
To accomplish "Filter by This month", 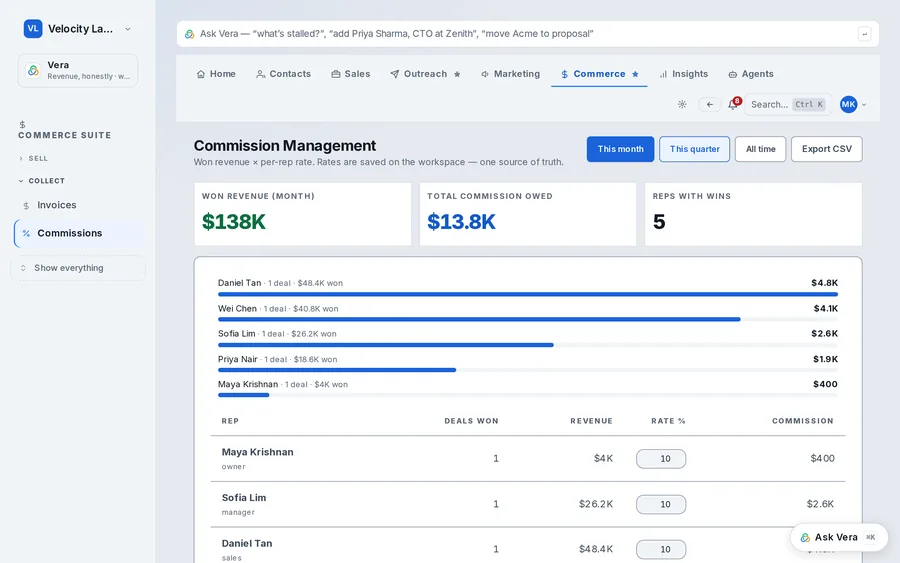I will pyautogui.click(x=620, y=149).
